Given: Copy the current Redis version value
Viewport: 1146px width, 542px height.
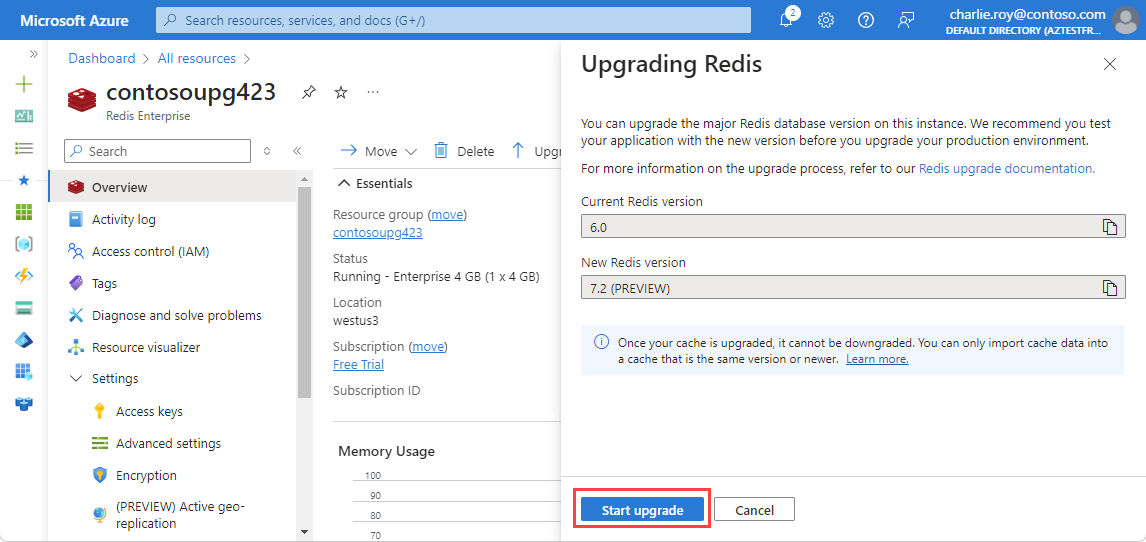Looking at the screenshot, I should click(1109, 227).
